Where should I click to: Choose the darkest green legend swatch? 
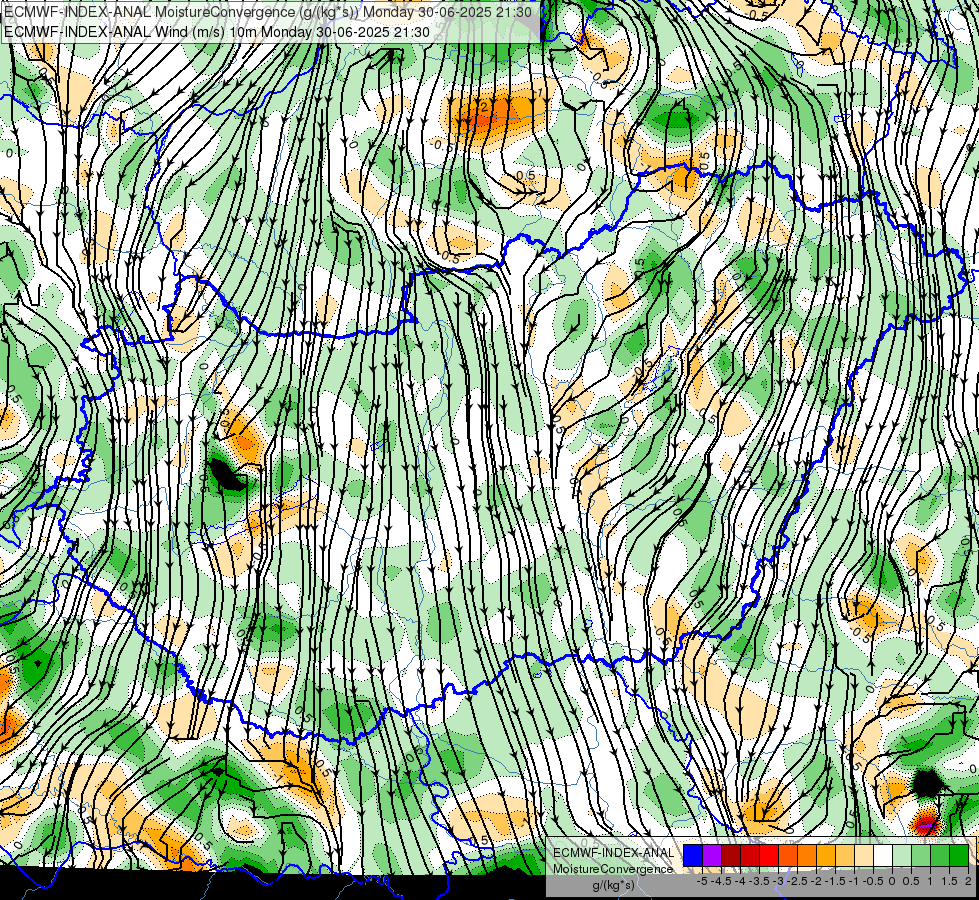[x=959, y=855]
